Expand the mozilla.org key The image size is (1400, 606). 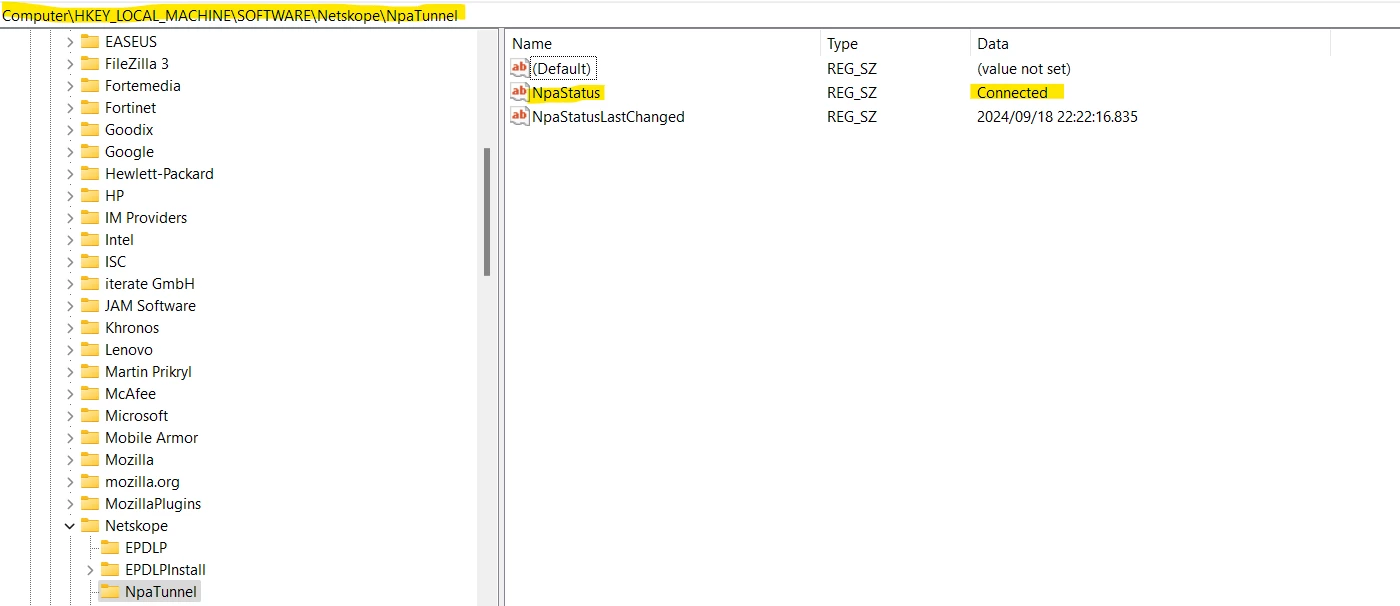(x=70, y=482)
